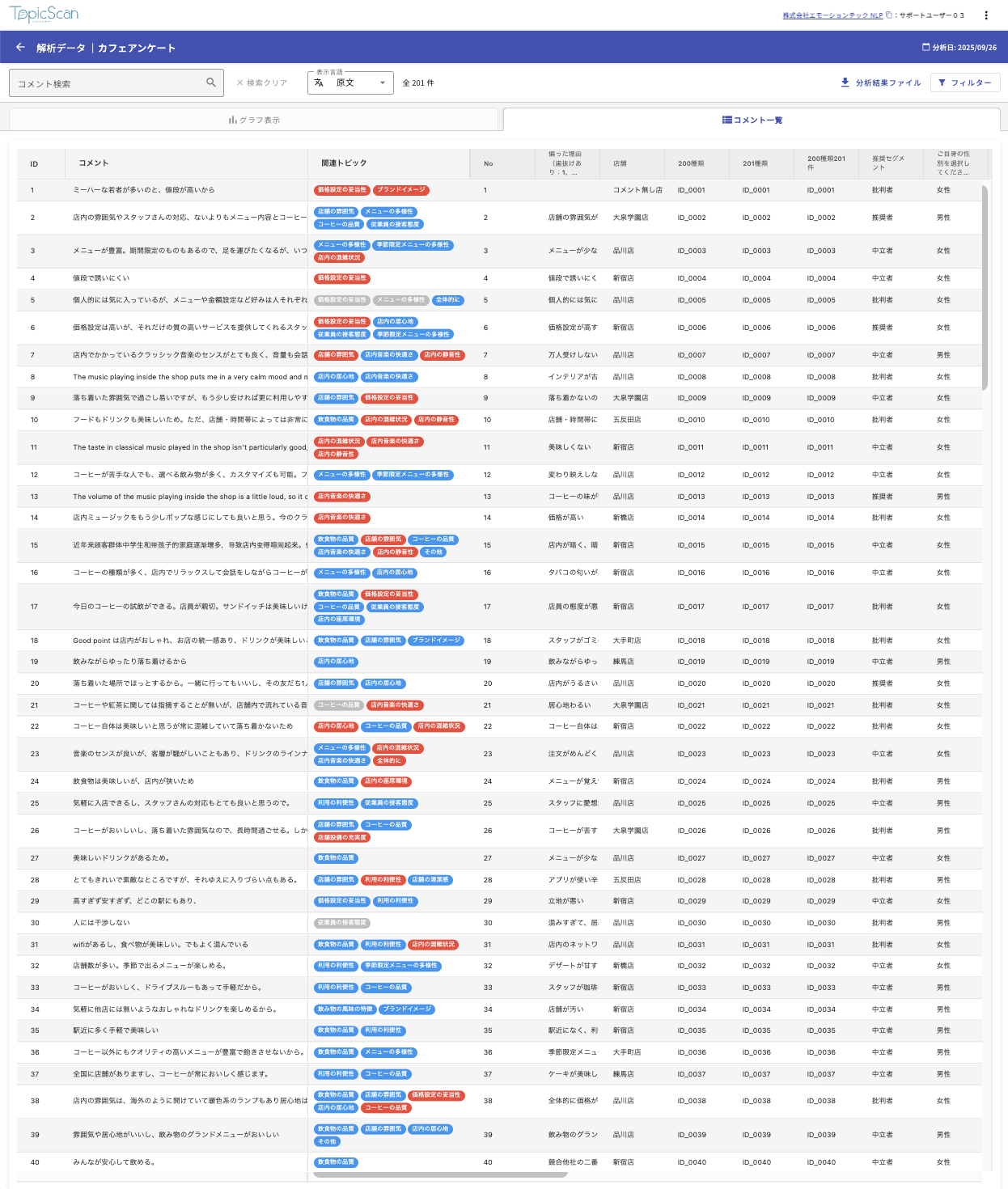
Task: Open the three-dot menu at top right
Action: click(x=986, y=15)
